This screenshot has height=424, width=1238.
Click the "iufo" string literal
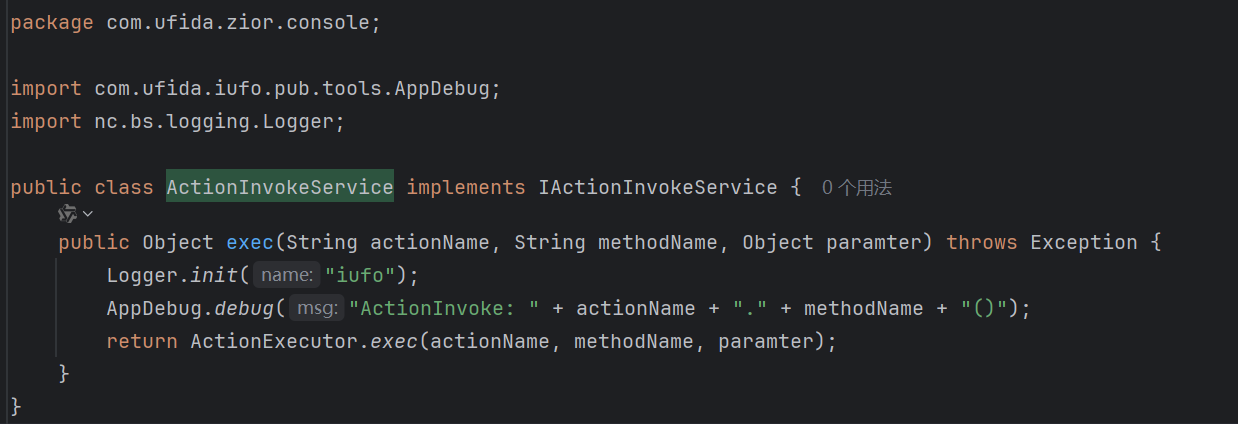[x=363, y=275]
